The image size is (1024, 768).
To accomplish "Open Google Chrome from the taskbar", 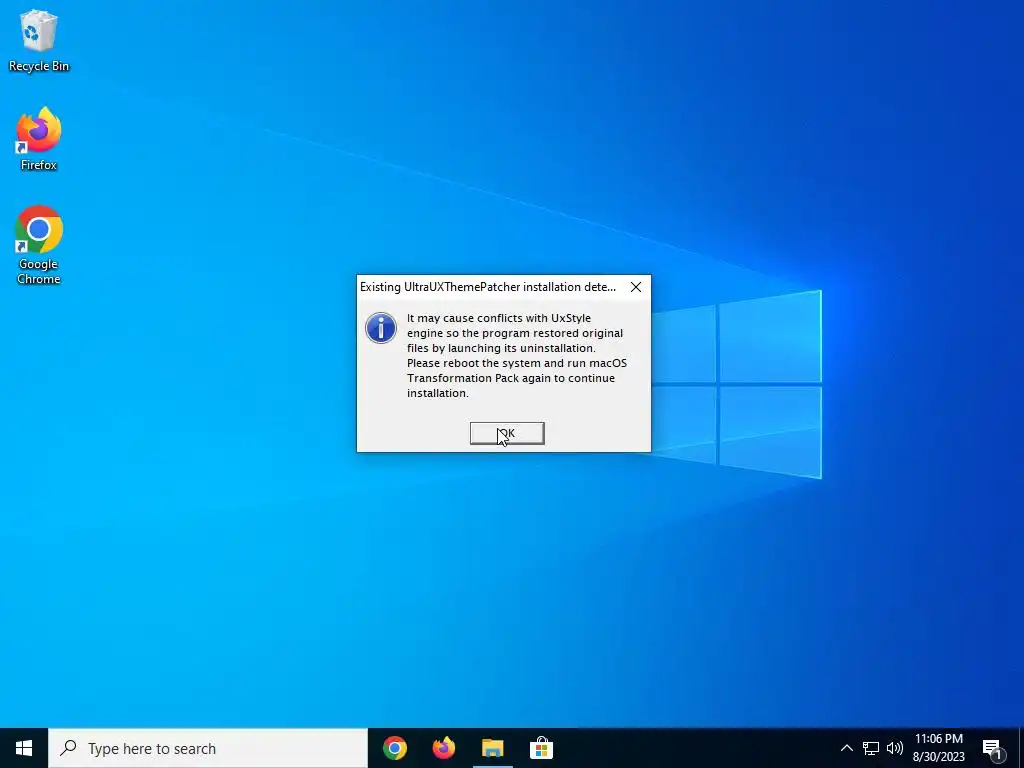I will click(394, 748).
